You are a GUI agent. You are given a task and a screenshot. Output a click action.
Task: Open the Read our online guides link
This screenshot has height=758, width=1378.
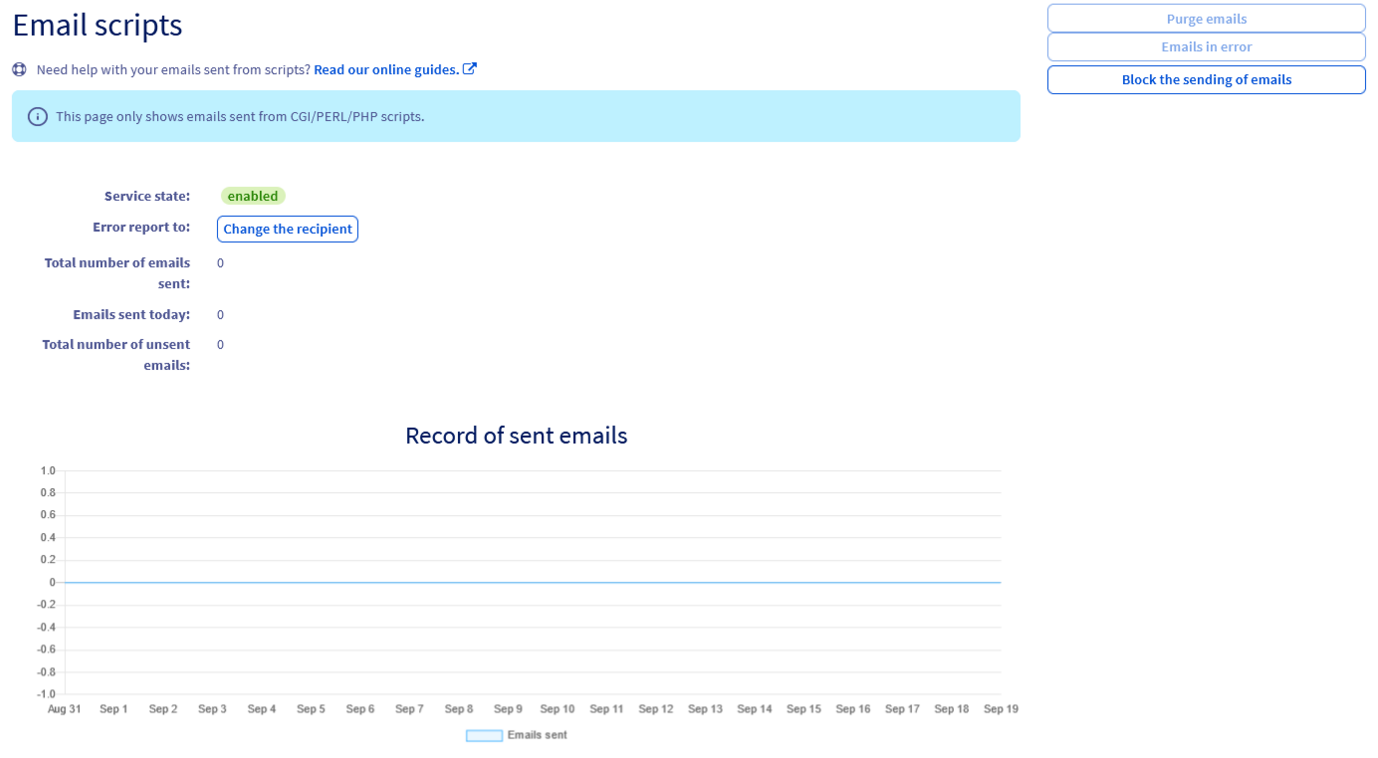pyautogui.click(x=386, y=70)
